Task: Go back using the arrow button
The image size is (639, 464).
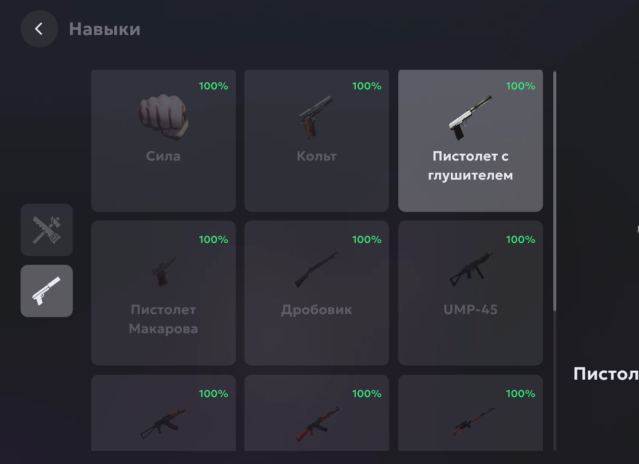Action: pos(39,29)
